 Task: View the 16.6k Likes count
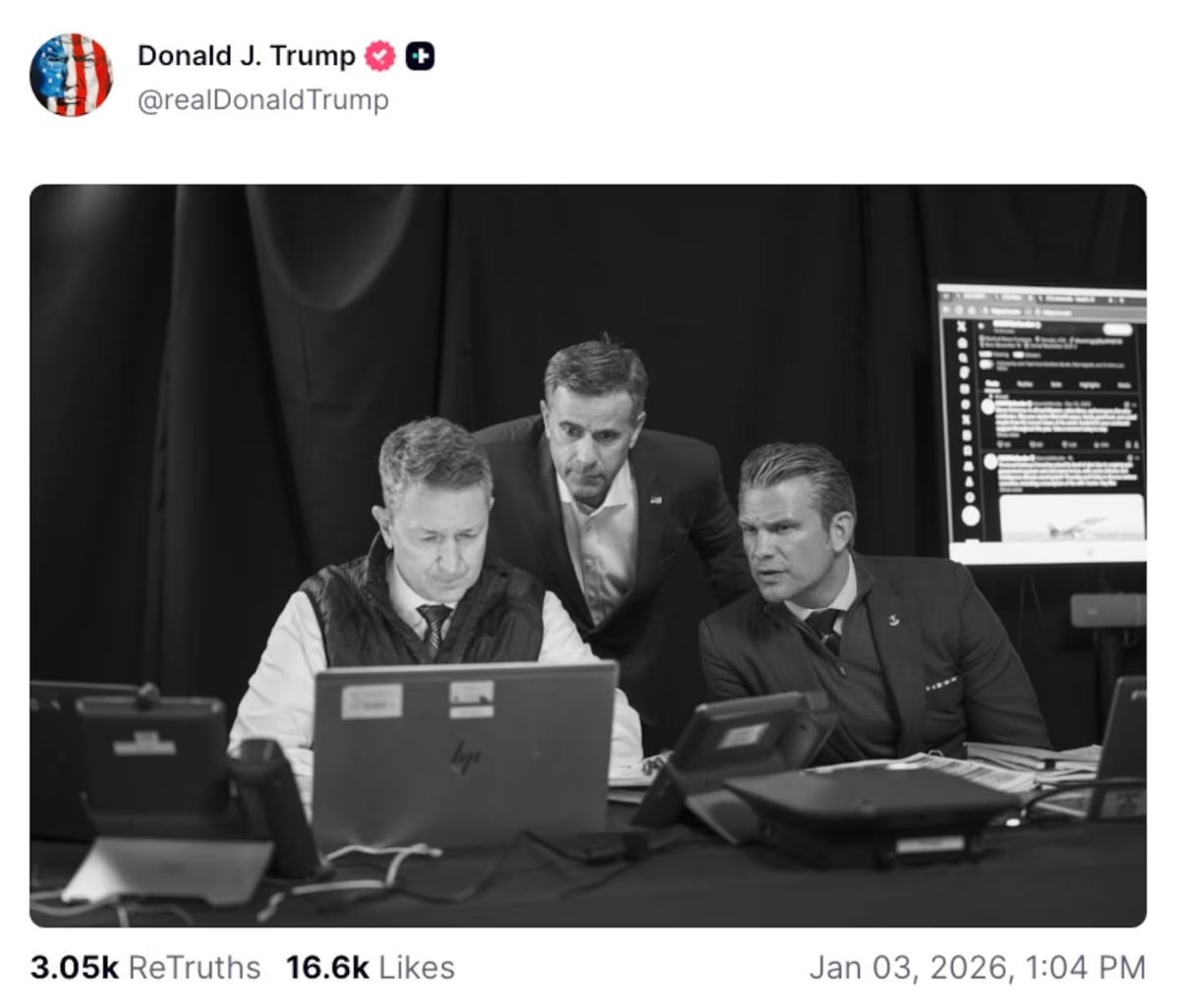point(370,968)
